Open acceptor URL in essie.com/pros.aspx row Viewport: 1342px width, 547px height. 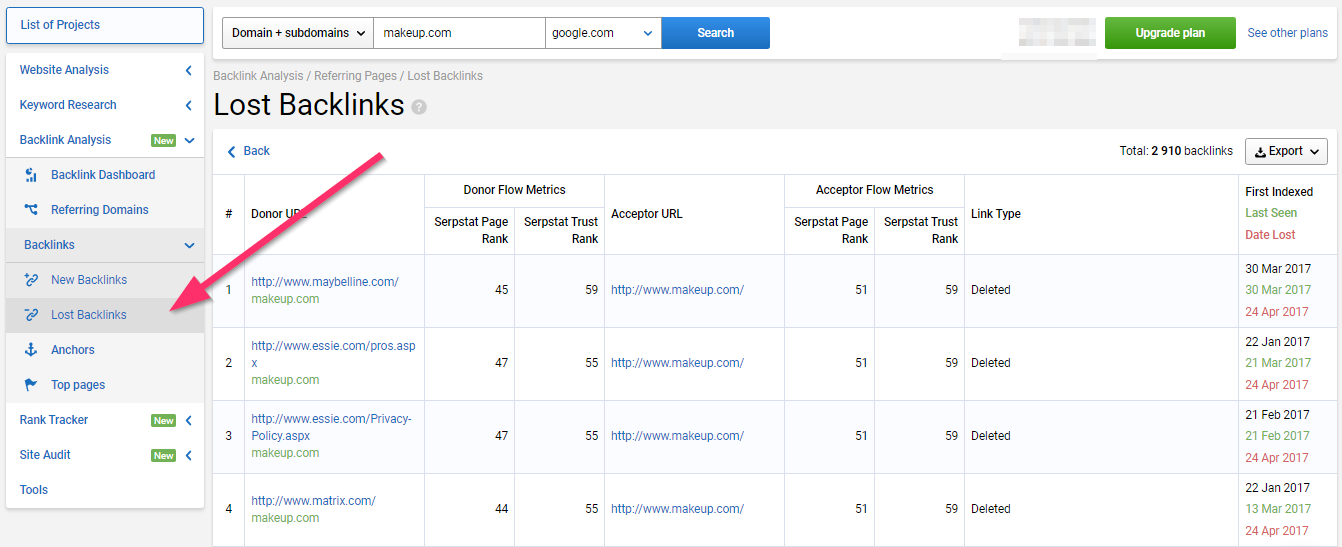click(x=677, y=363)
